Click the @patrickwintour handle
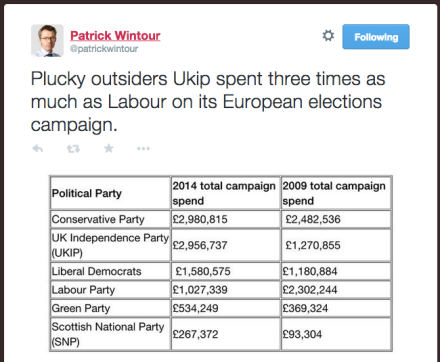Image resolution: width=440 pixels, height=362 pixels. click(x=104, y=49)
